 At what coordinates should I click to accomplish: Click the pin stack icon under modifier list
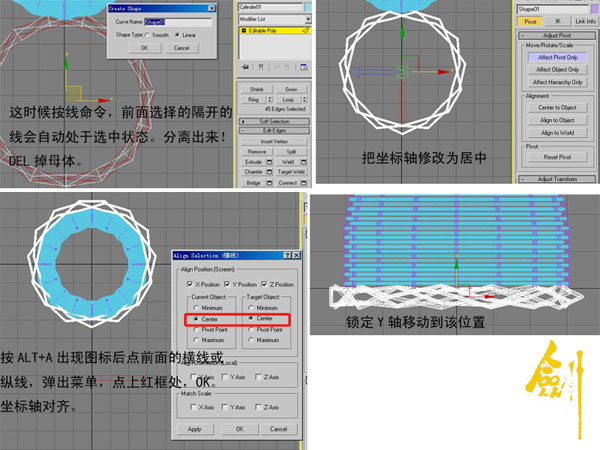(245, 67)
